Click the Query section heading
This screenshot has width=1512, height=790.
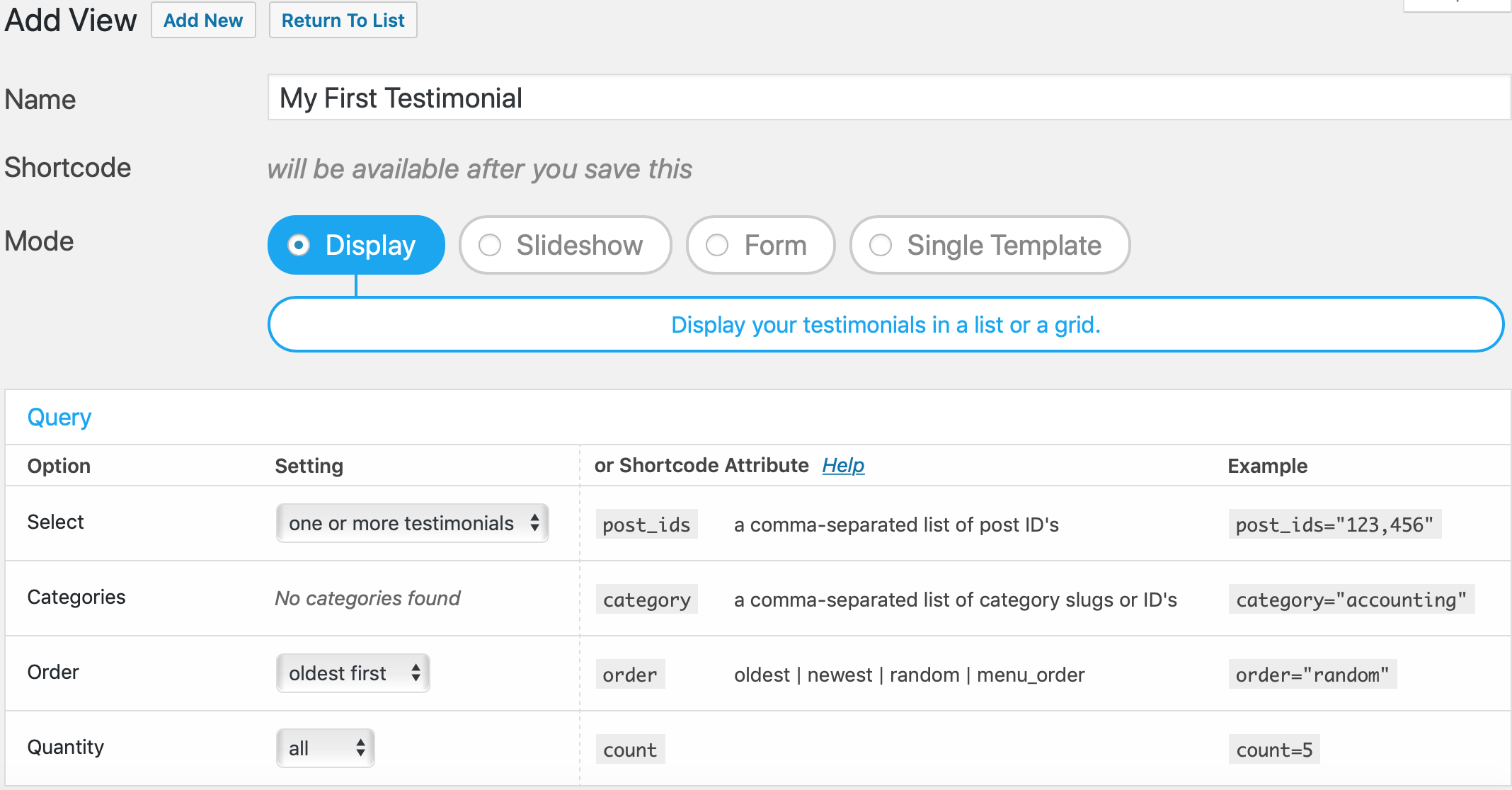point(59,417)
